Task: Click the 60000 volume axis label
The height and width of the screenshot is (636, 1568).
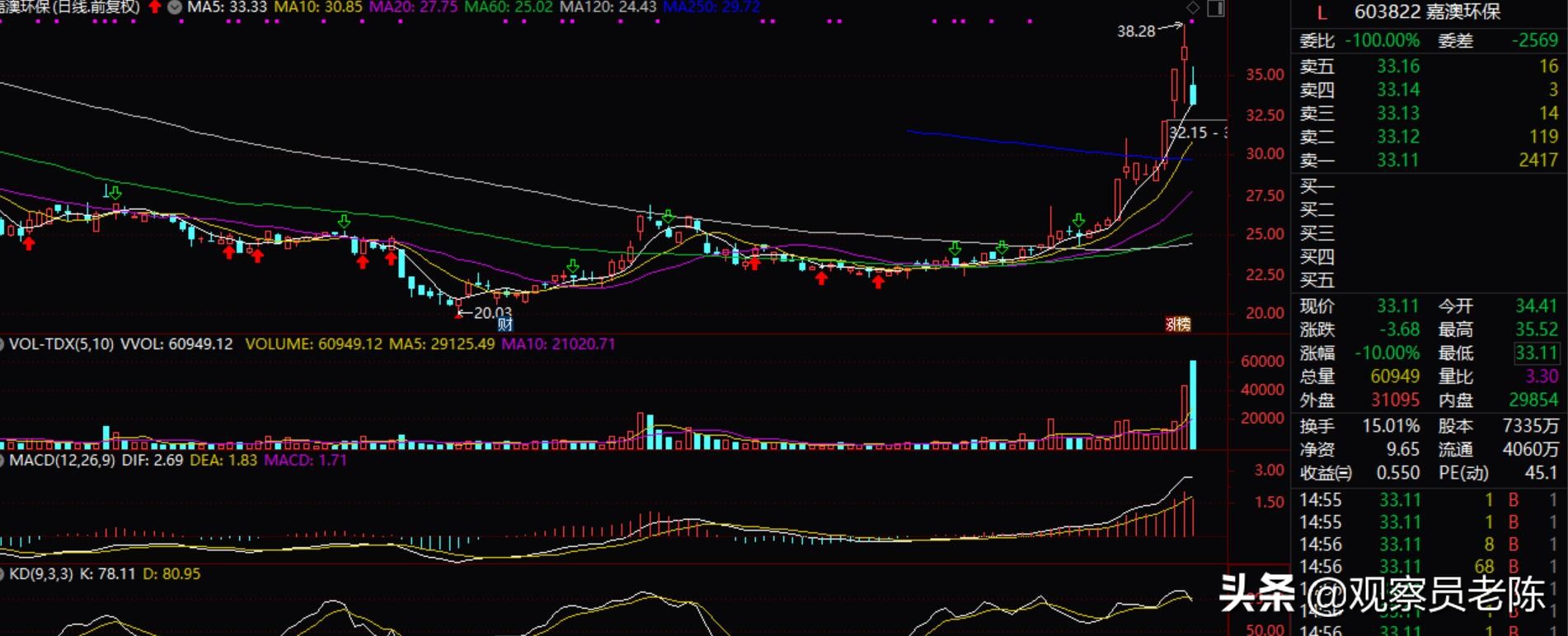Action: click(x=1262, y=361)
